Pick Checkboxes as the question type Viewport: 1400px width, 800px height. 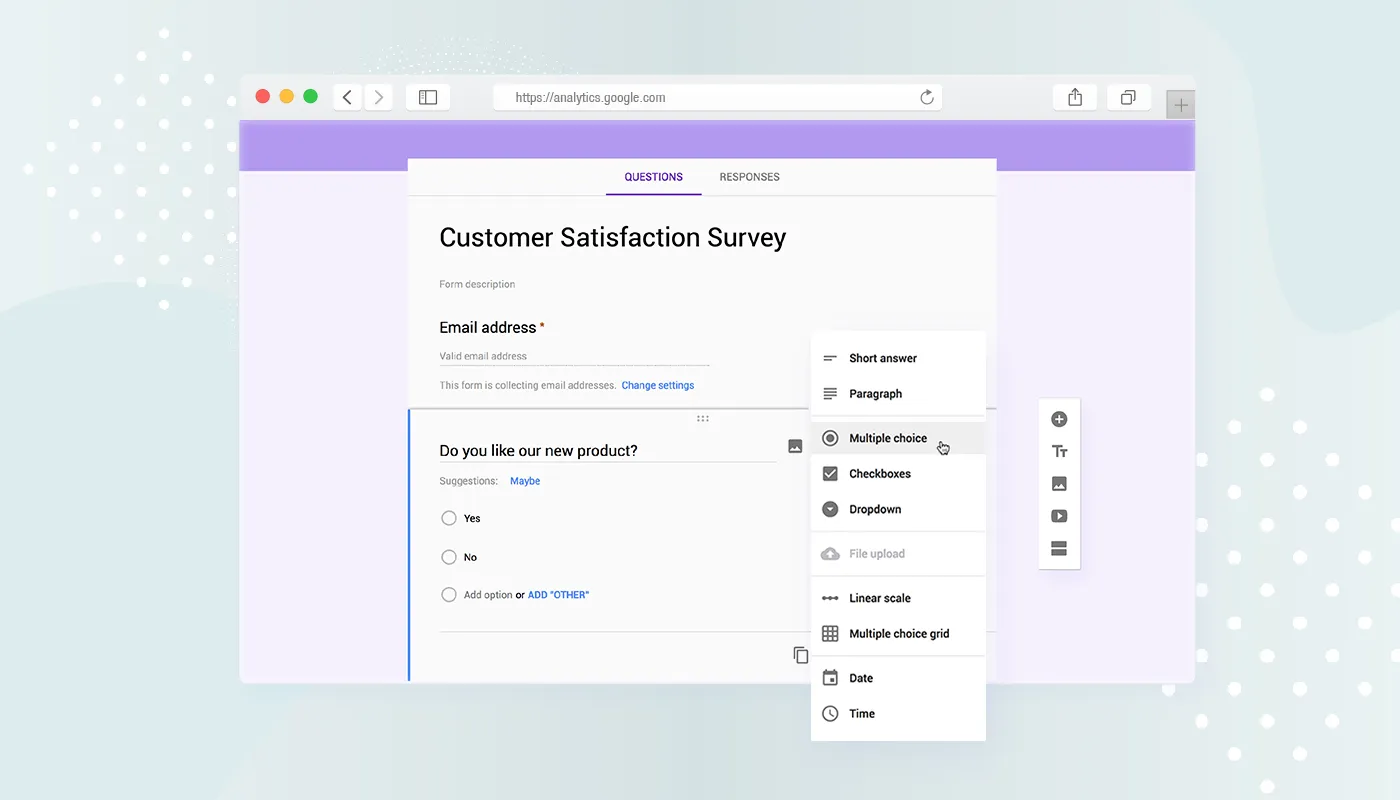(x=879, y=473)
